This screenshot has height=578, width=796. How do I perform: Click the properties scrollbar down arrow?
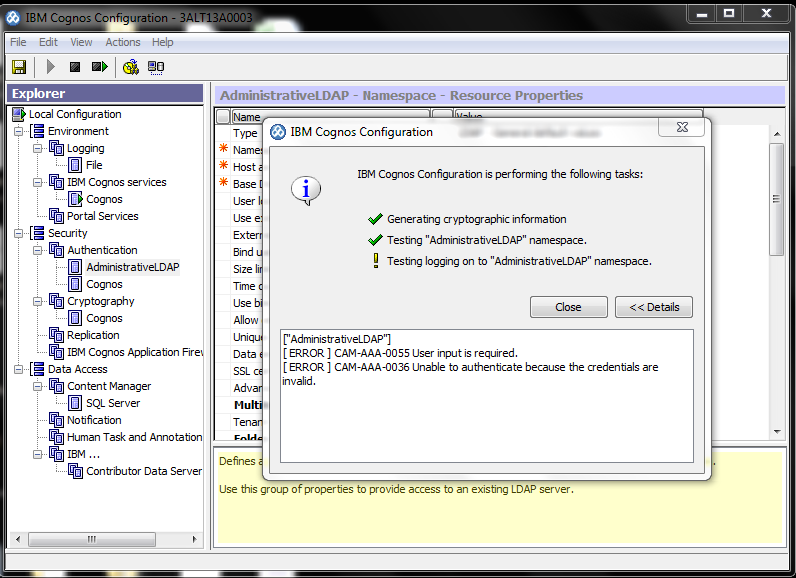click(x=777, y=432)
